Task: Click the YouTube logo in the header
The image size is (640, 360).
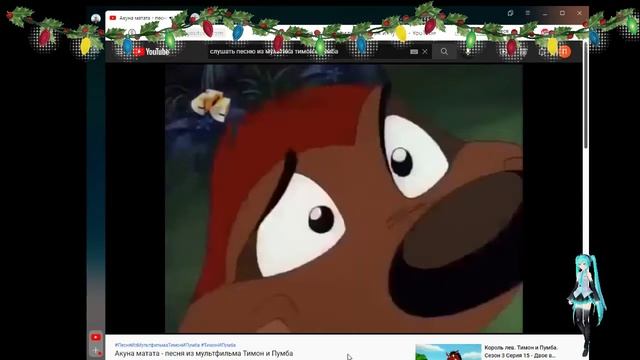Action: pyautogui.click(x=151, y=52)
